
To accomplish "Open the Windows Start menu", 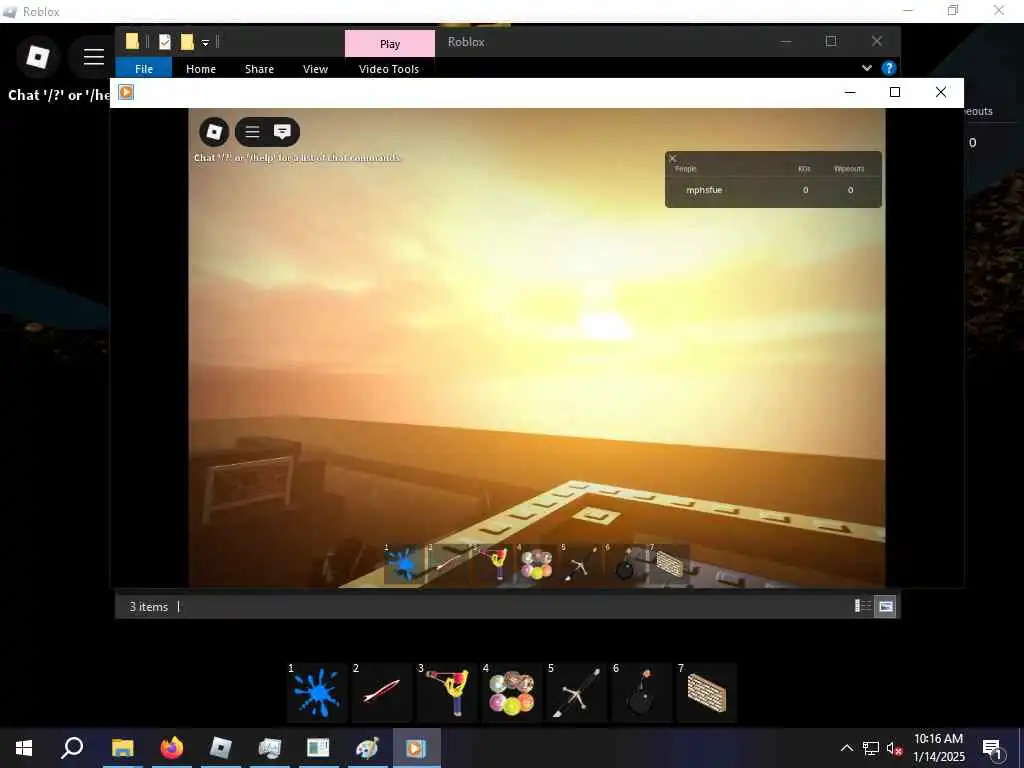I will (x=24, y=748).
